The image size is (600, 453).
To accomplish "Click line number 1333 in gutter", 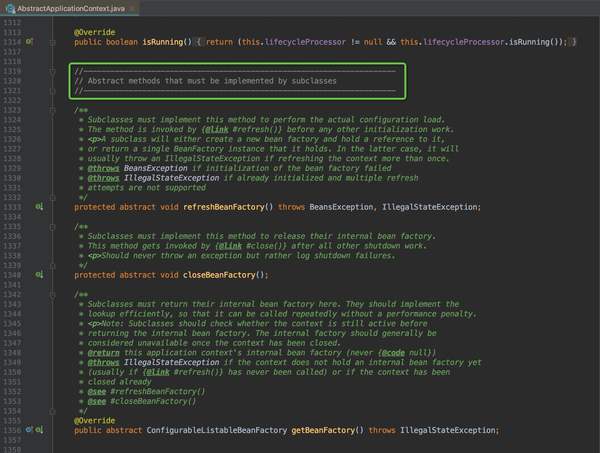I will (x=12, y=207).
